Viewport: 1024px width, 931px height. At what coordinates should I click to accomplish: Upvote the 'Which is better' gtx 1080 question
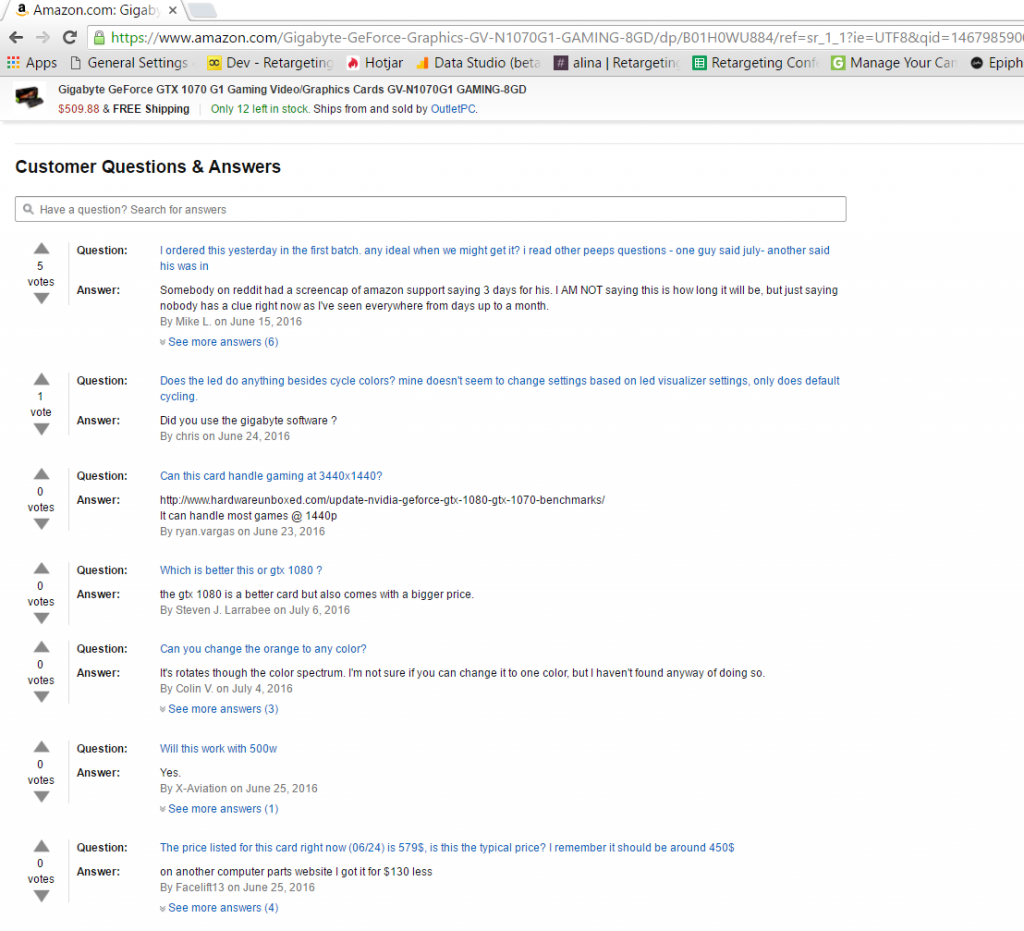click(41, 569)
